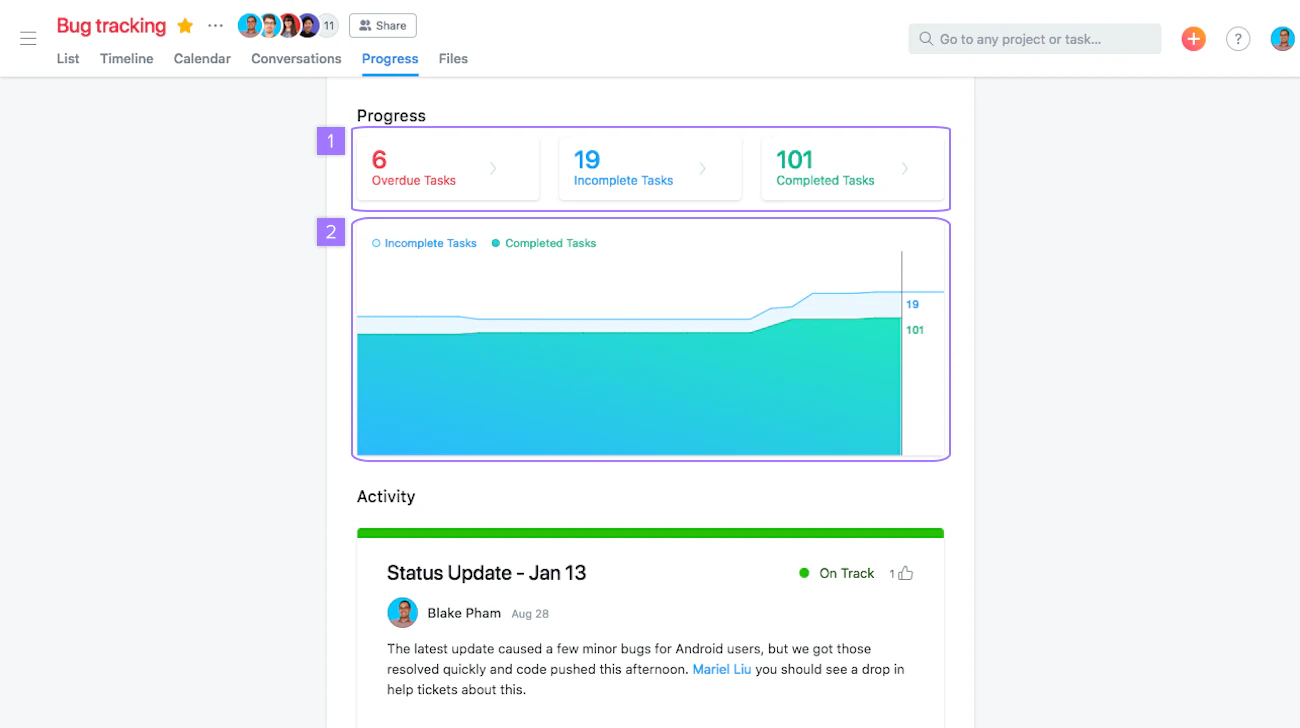This screenshot has height=728, width=1300.
Task: Toggle Completed Tasks in chart legend
Action: point(543,243)
